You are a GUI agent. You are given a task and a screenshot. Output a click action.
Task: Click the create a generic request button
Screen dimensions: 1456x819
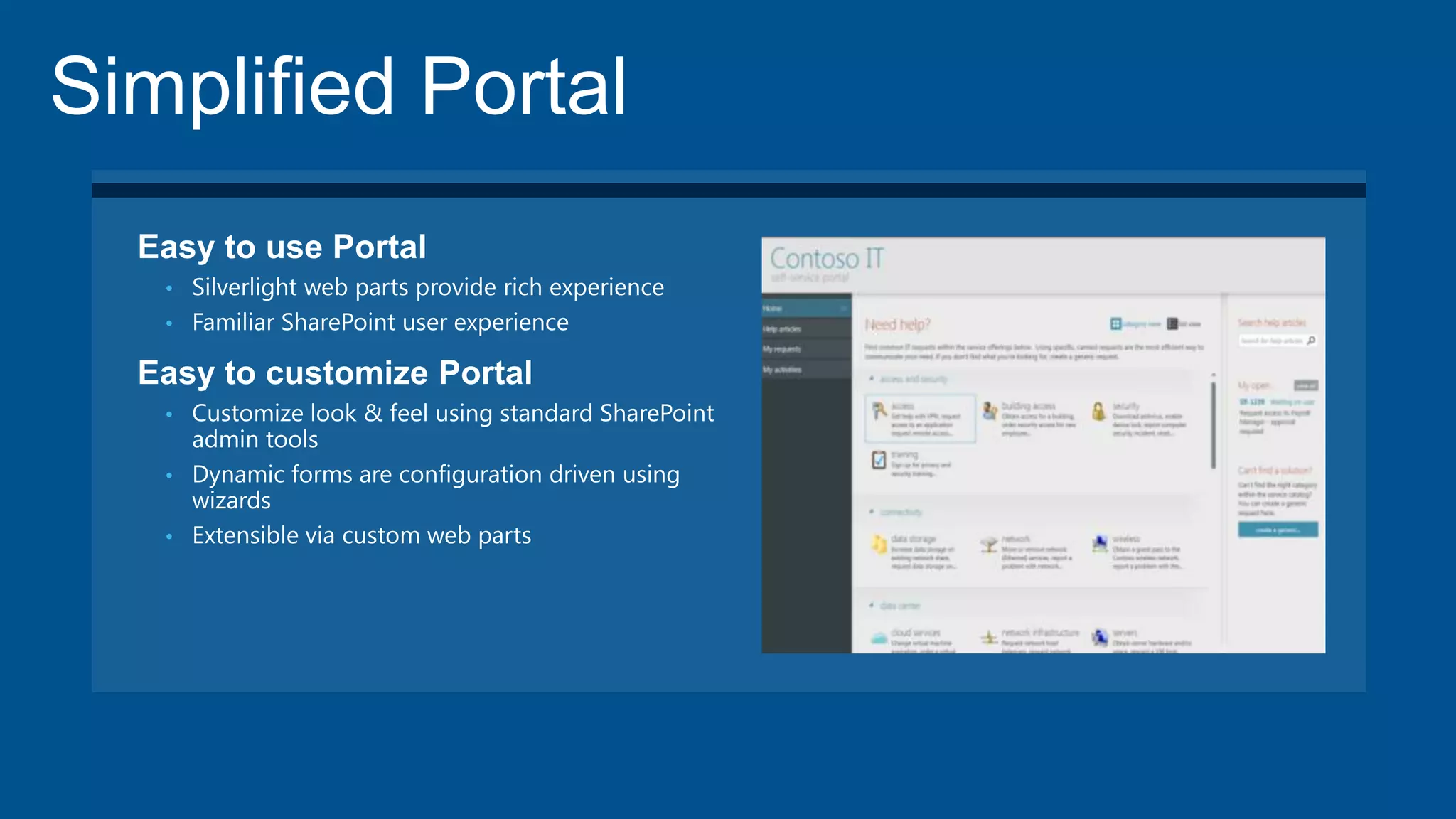click(x=1278, y=530)
